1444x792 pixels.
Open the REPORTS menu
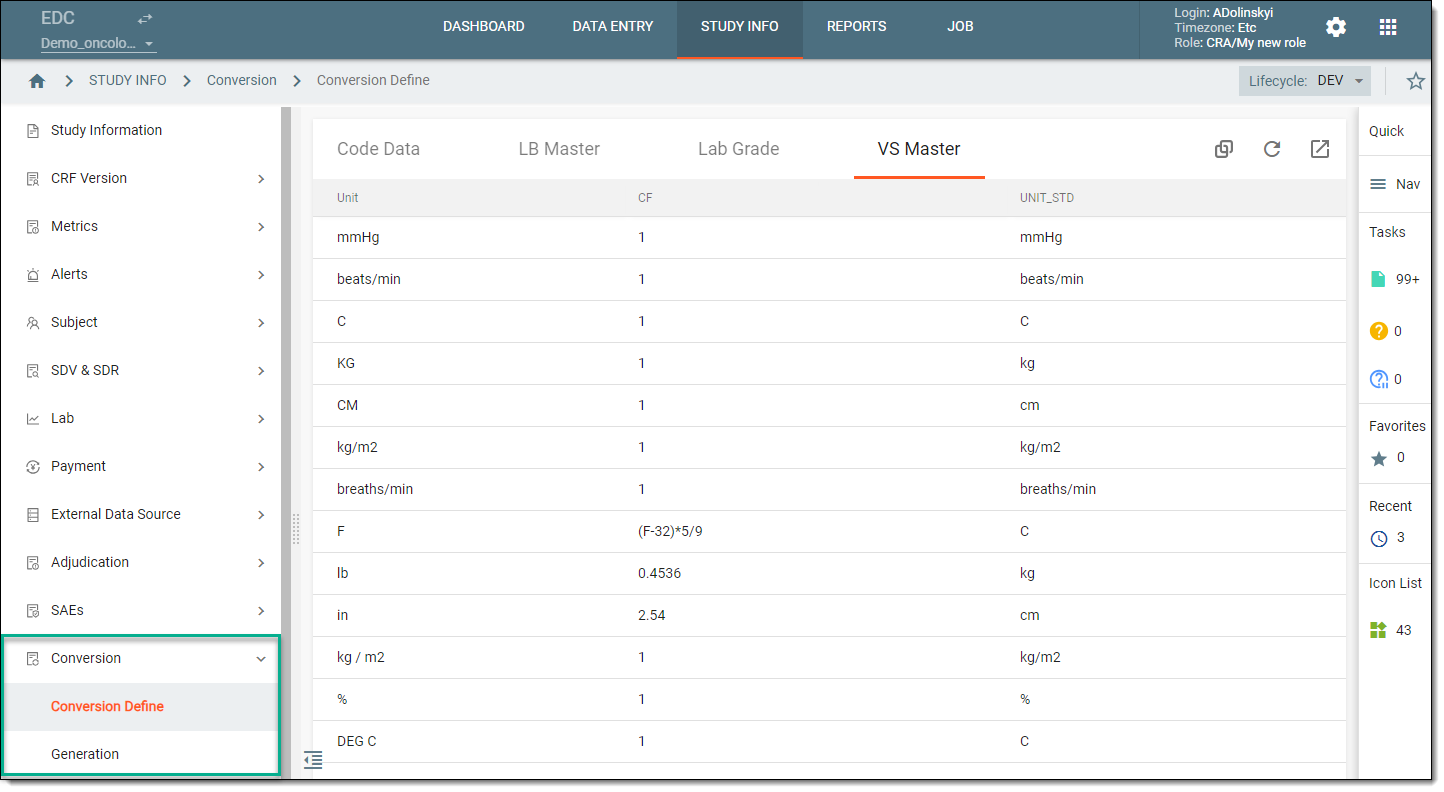857,27
